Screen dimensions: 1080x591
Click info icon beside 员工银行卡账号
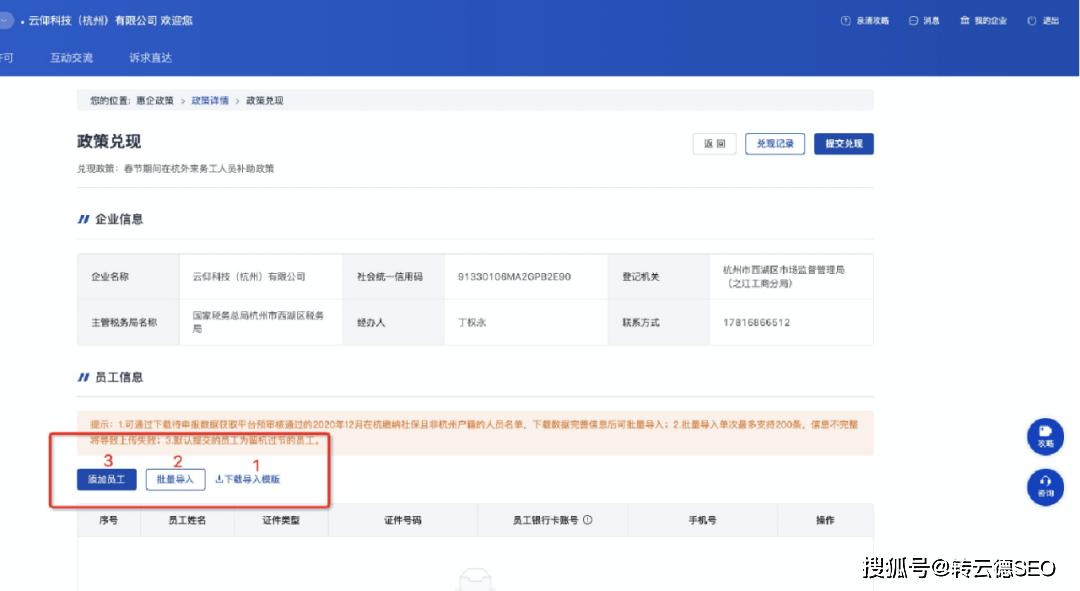click(588, 520)
